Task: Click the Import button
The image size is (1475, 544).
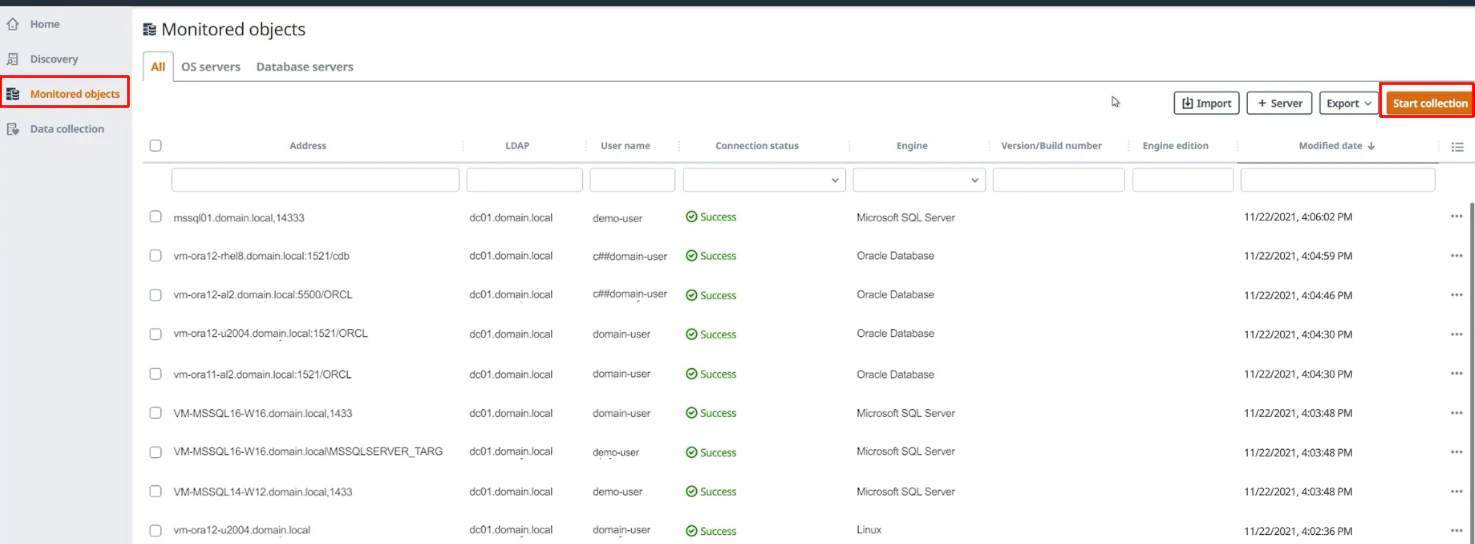Action: [1207, 103]
